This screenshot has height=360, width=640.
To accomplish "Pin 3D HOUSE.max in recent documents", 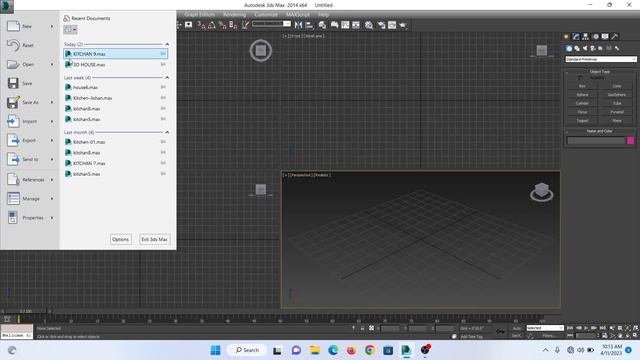I will click(x=163, y=64).
